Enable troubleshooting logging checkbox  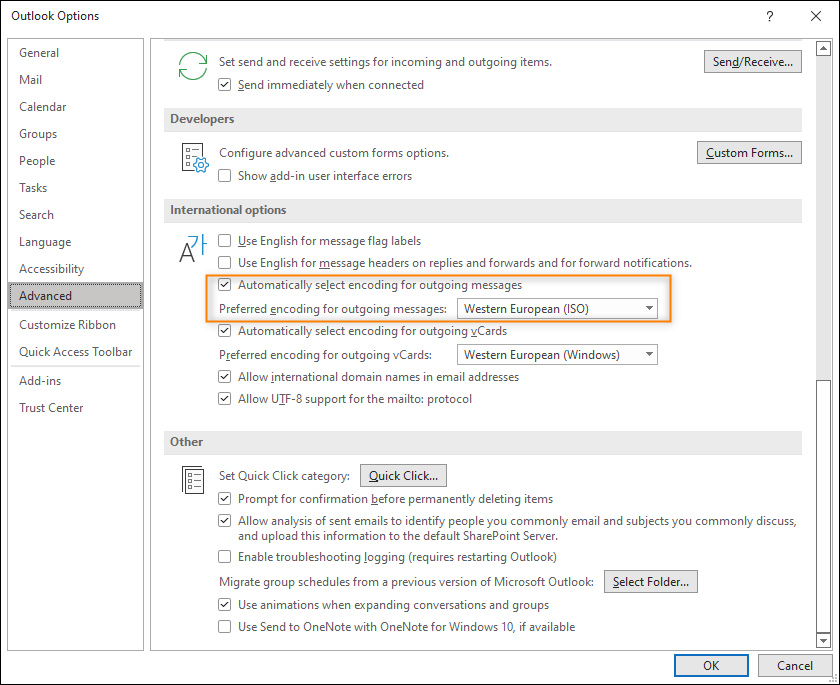coord(224,557)
